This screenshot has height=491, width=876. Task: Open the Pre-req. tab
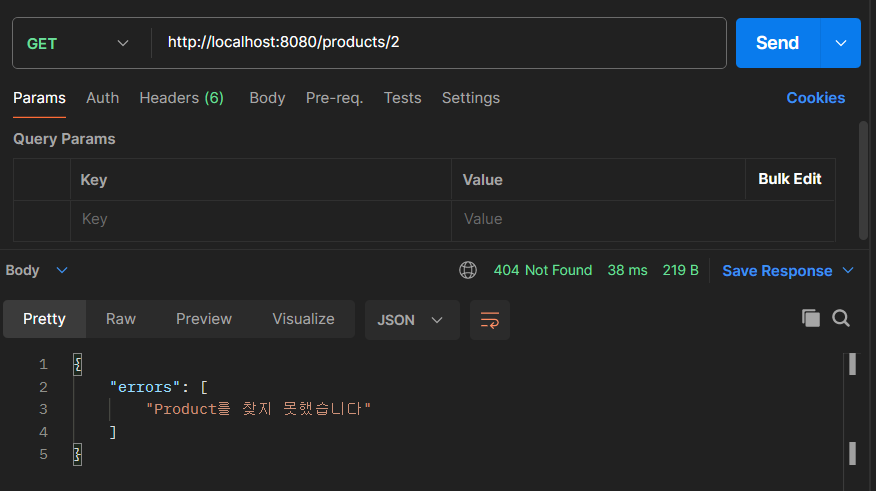[334, 98]
